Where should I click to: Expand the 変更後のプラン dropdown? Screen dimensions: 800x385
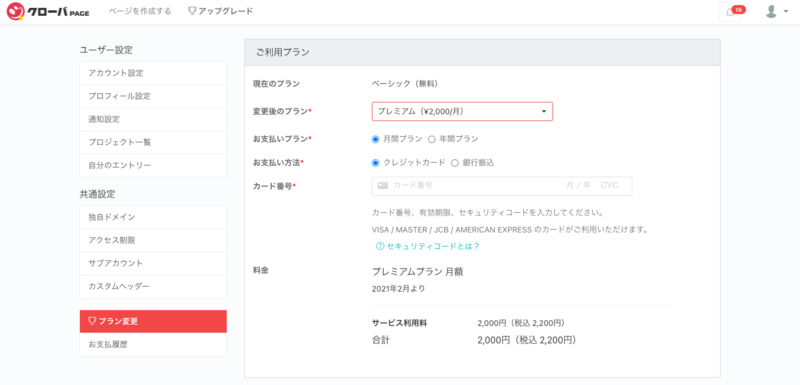tap(462, 111)
